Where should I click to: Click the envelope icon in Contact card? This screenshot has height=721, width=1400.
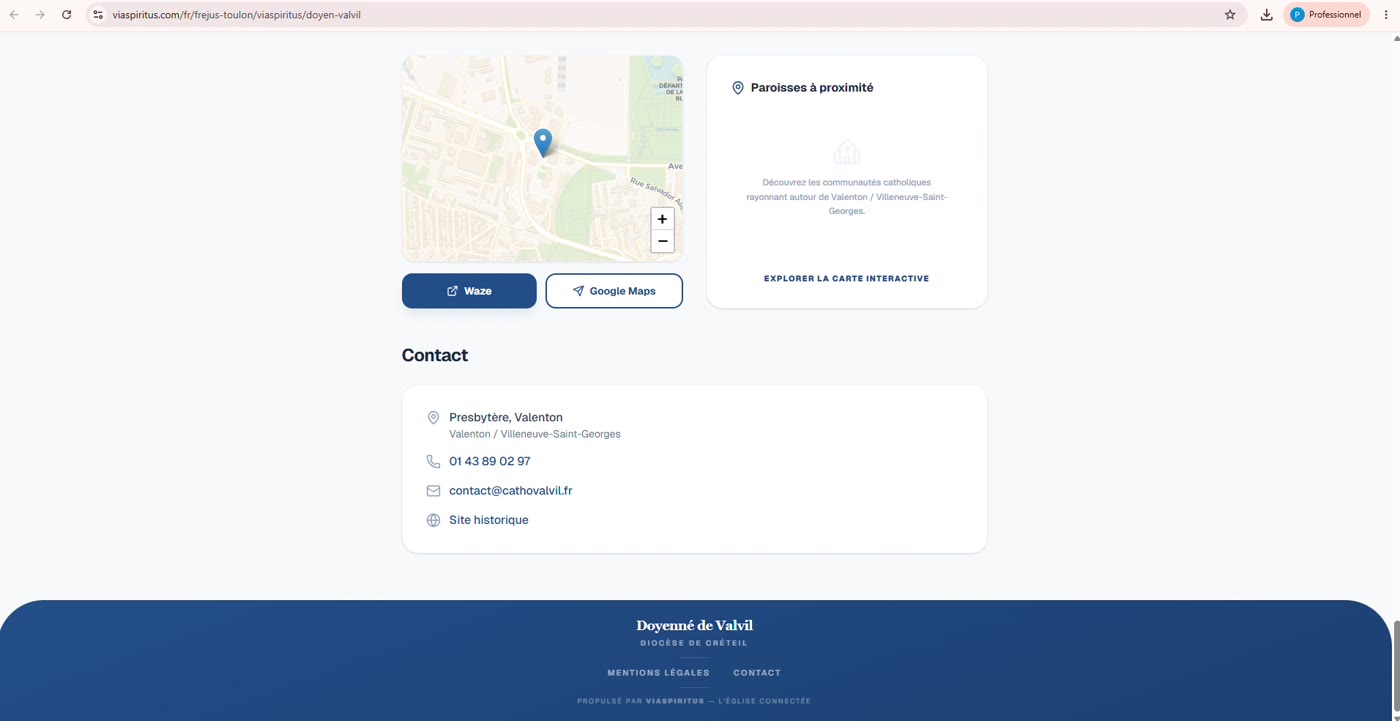click(x=433, y=491)
